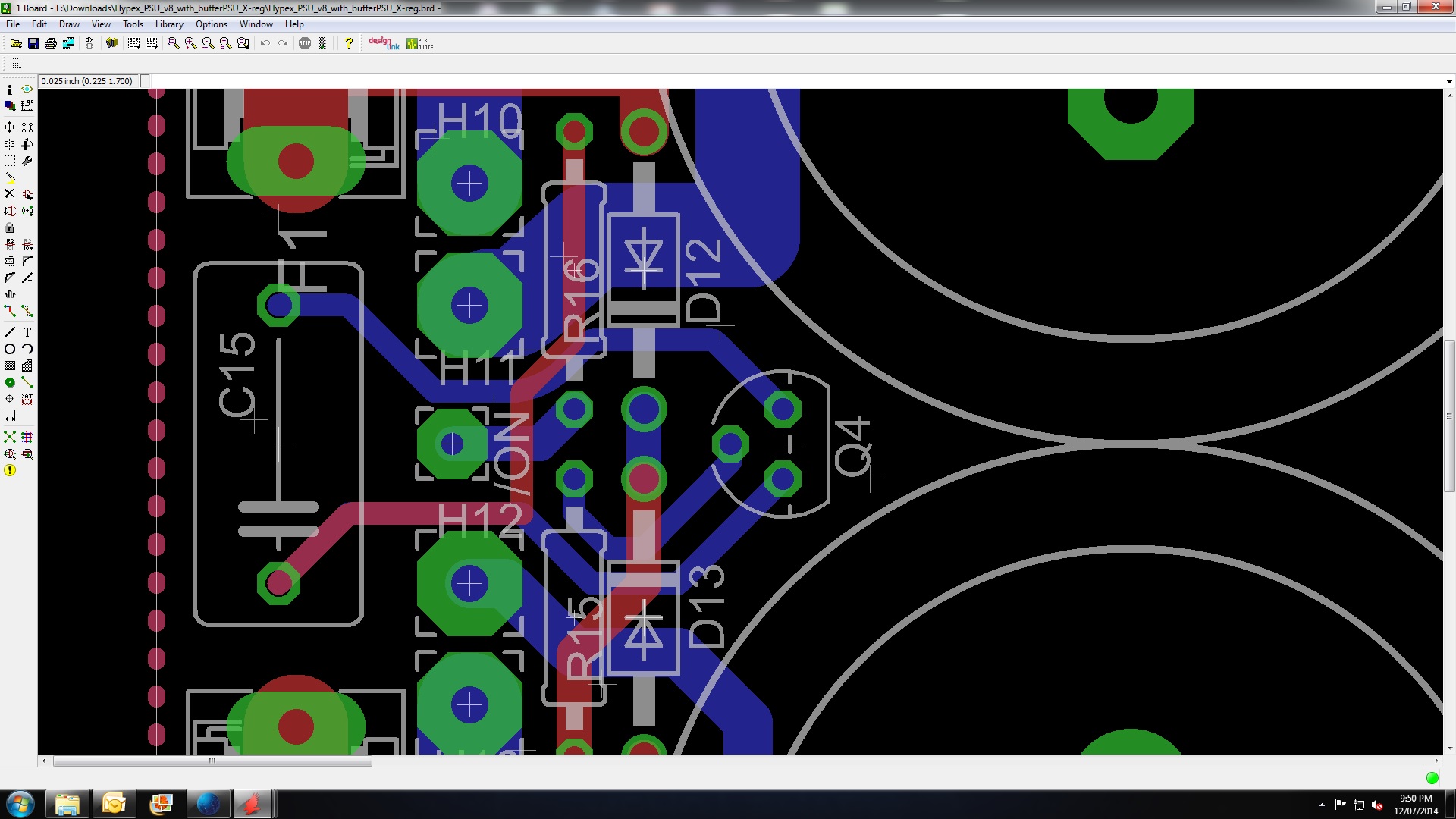Screen dimensions: 1456x819
Task: Open the DesignLink button
Action: (384, 43)
